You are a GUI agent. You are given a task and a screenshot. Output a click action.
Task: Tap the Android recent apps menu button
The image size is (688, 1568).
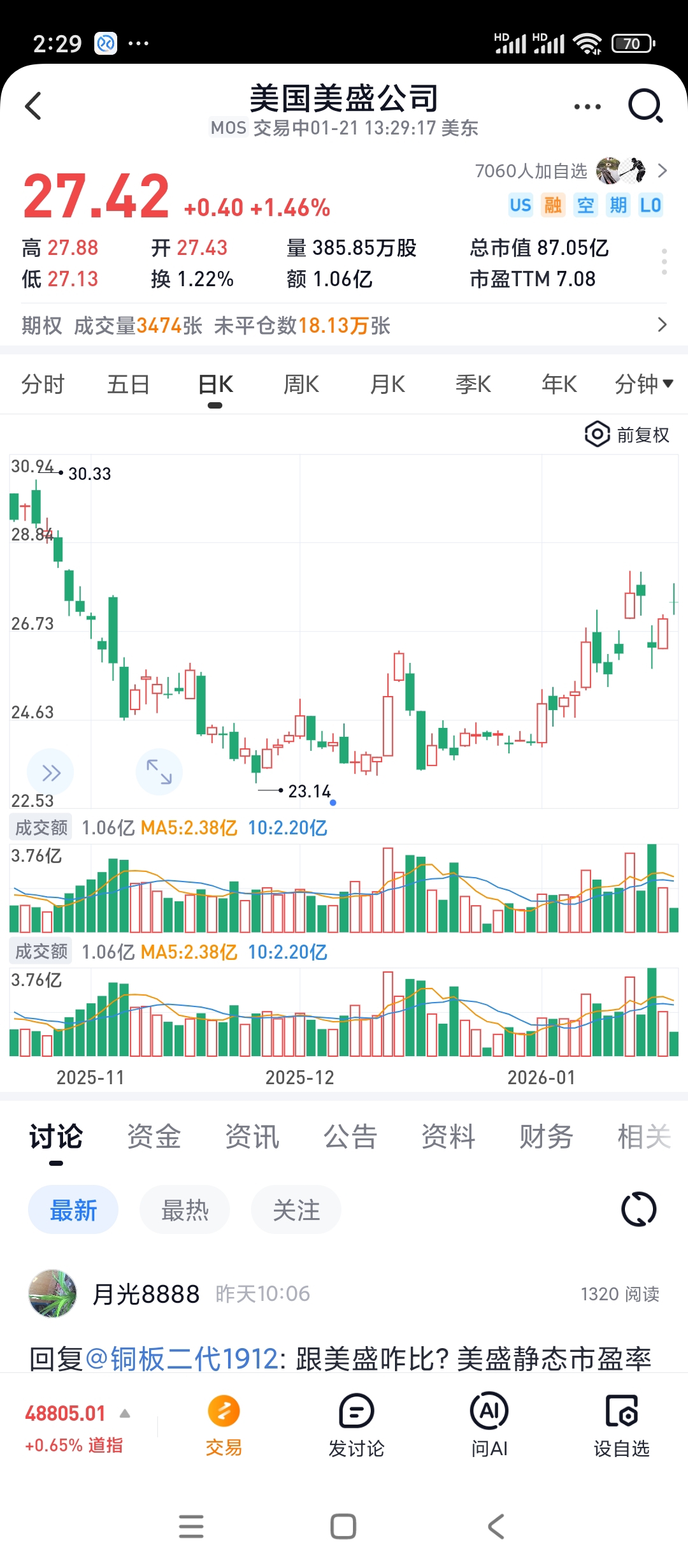(191, 1527)
